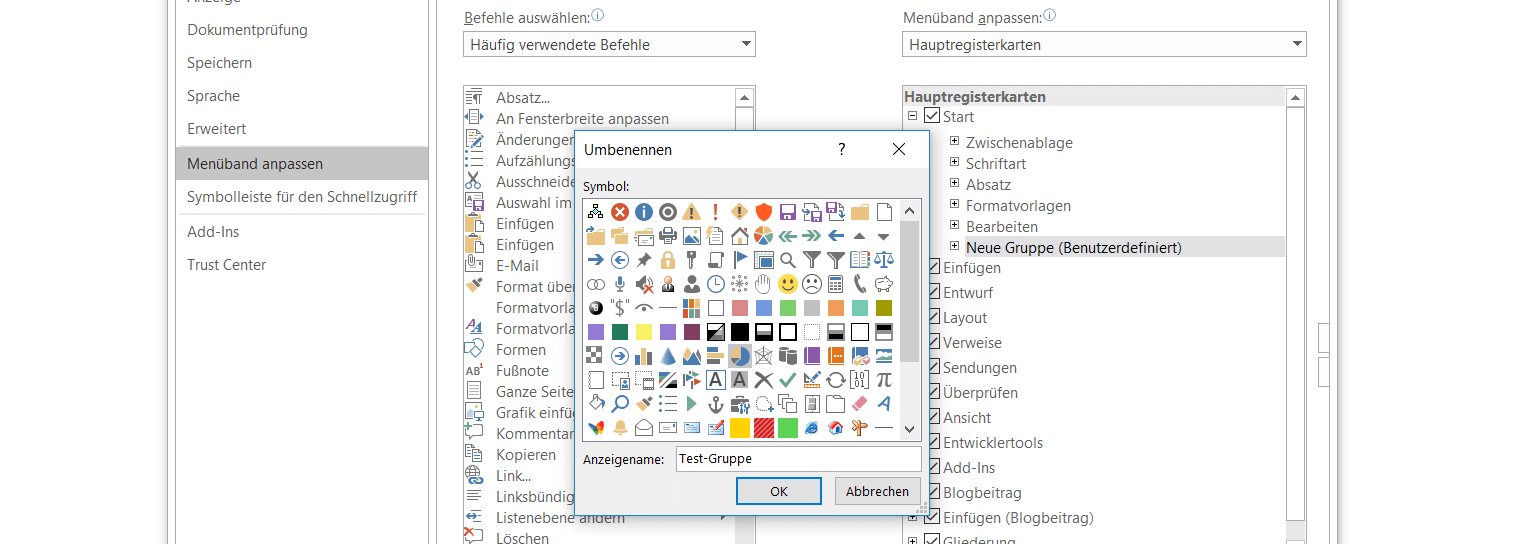Pick the org chart symbol
The image size is (1527, 544).
(x=596, y=212)
